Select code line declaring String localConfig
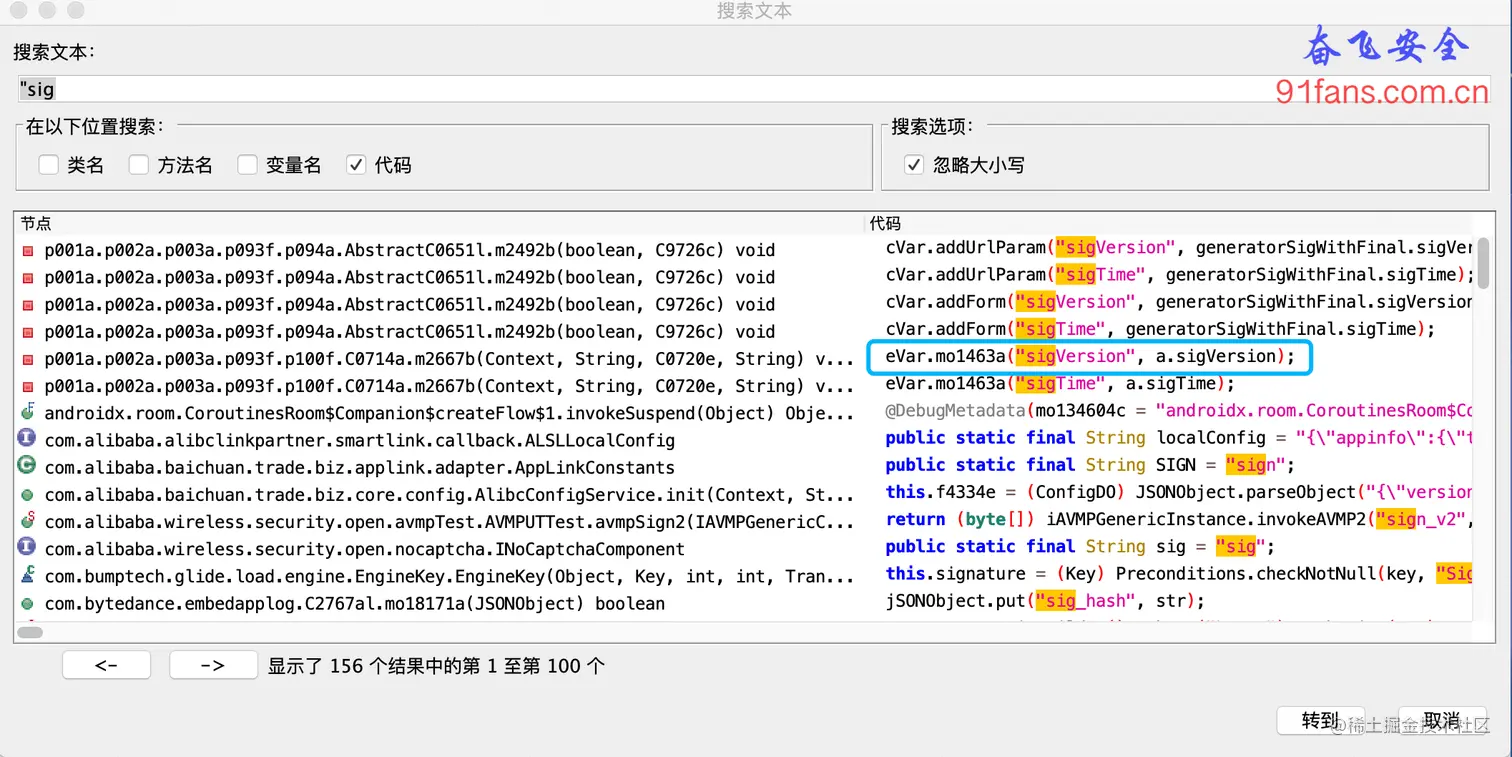This screenshot has height=757, width=1512. coord(1179,438)
